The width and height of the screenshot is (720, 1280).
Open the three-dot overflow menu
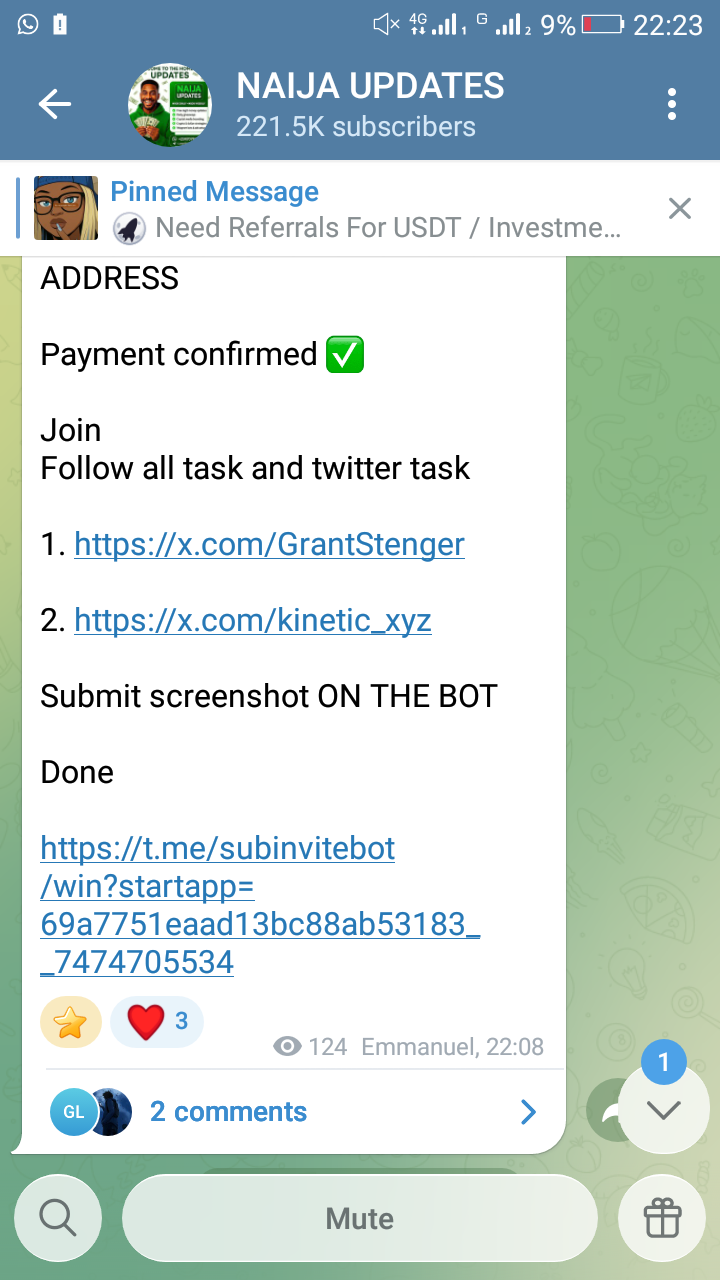click(x=672, y=104)
